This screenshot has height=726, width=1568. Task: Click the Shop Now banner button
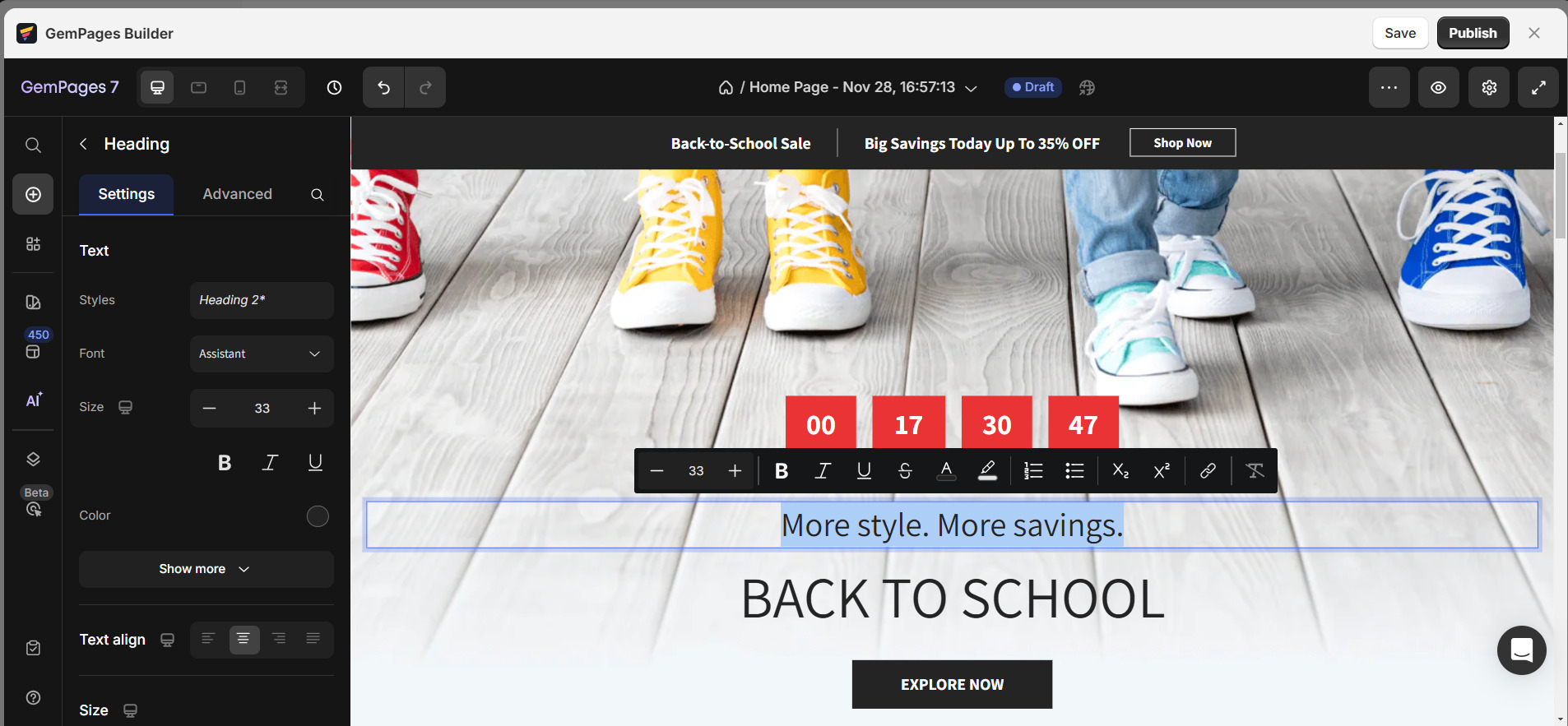(x=1182, y=143)
